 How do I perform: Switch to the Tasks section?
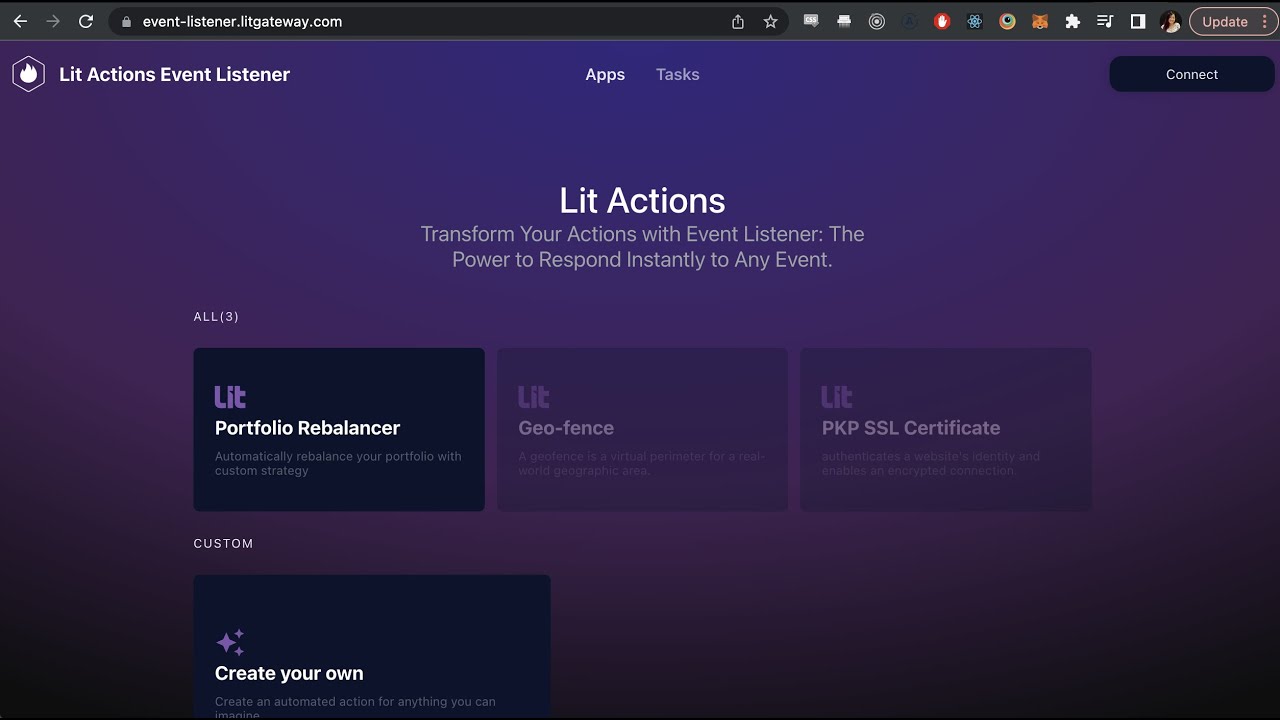pyautogui.click(x=677, y=74)
